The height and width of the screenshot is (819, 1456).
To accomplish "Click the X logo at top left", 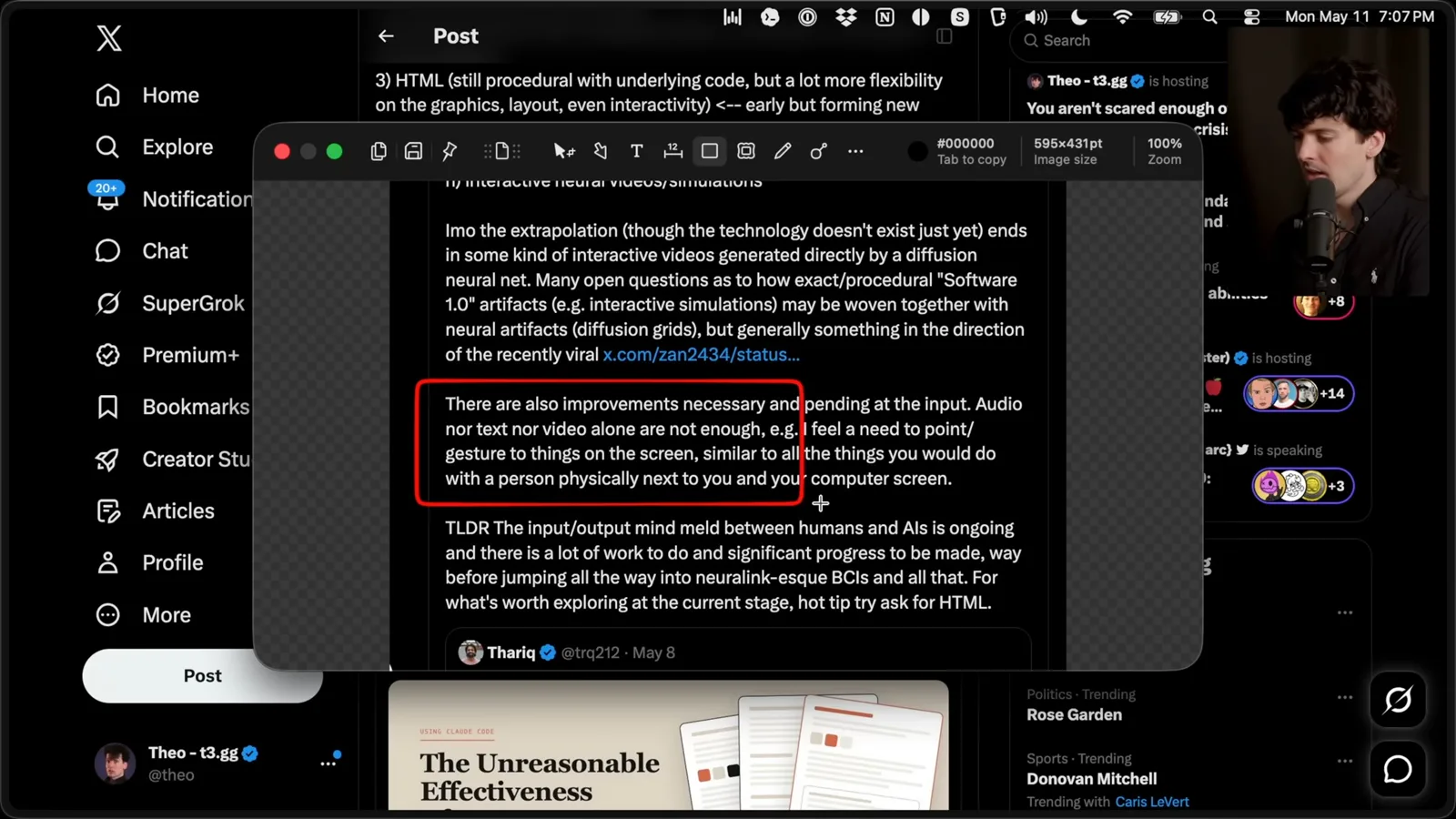I will pyautogui.click(x=109, y=38).
